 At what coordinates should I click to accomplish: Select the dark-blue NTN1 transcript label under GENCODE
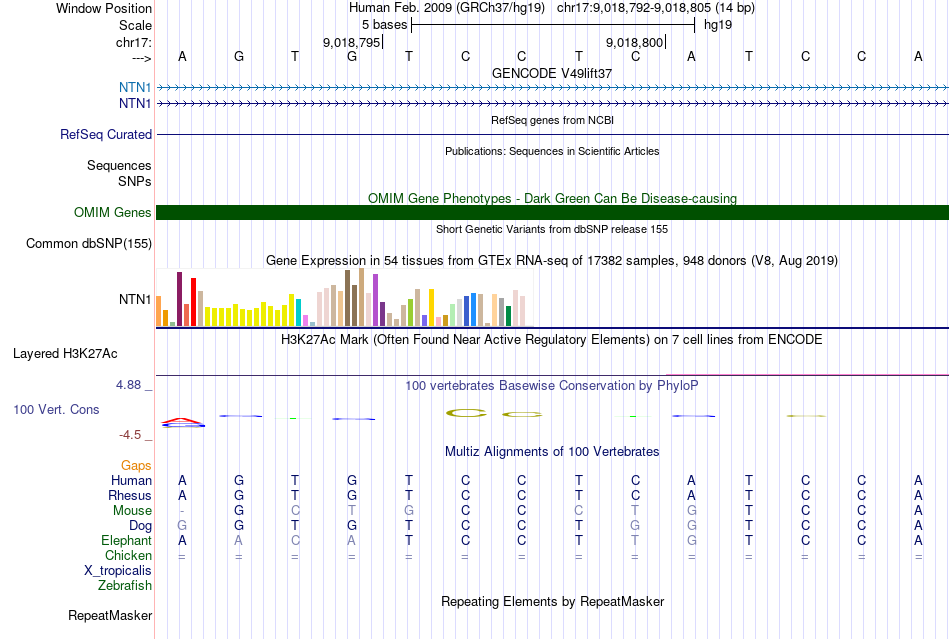(135, 104)
